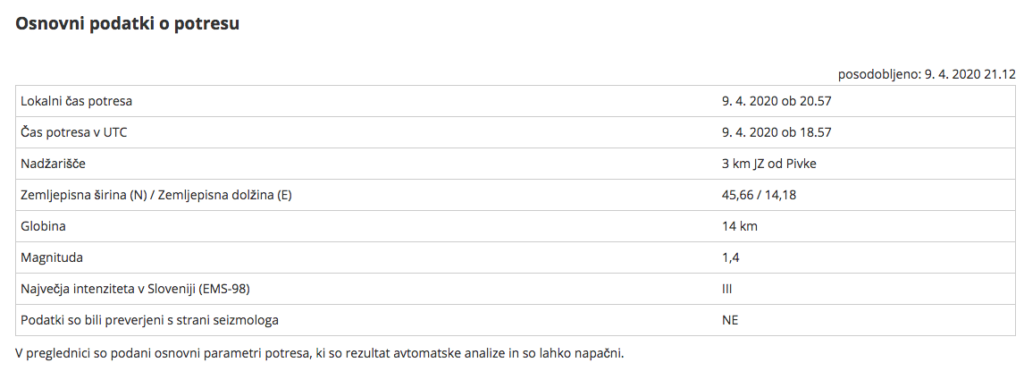Select depth value '14 km'
This screenshot has height=371, width=1024.
point(739,227)
